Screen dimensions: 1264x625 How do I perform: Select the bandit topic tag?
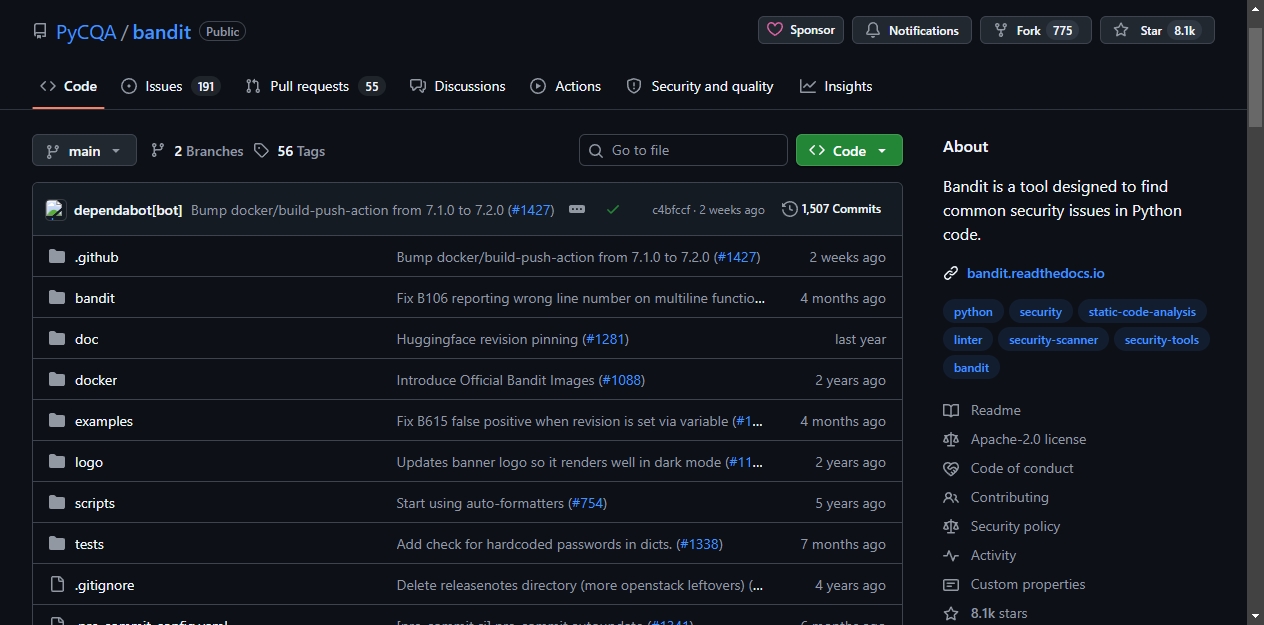971,368
